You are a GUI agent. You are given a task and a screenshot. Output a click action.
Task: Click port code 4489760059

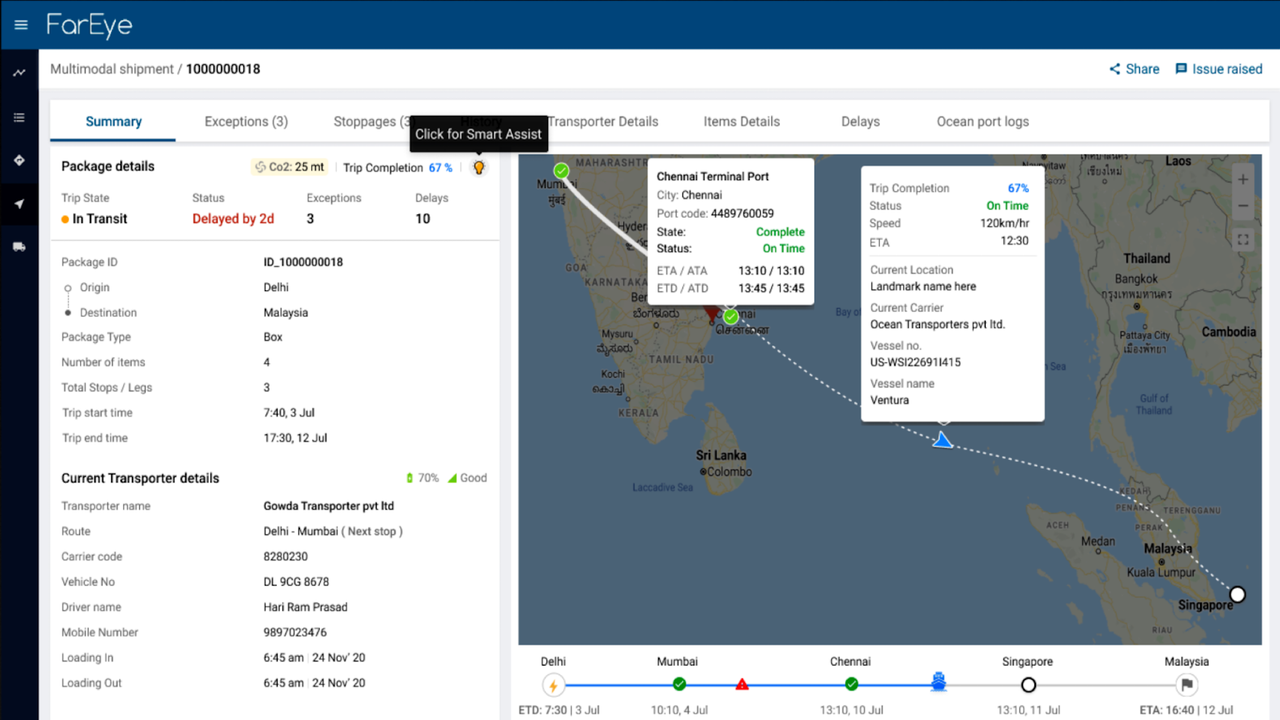click(x=743, y=213)
